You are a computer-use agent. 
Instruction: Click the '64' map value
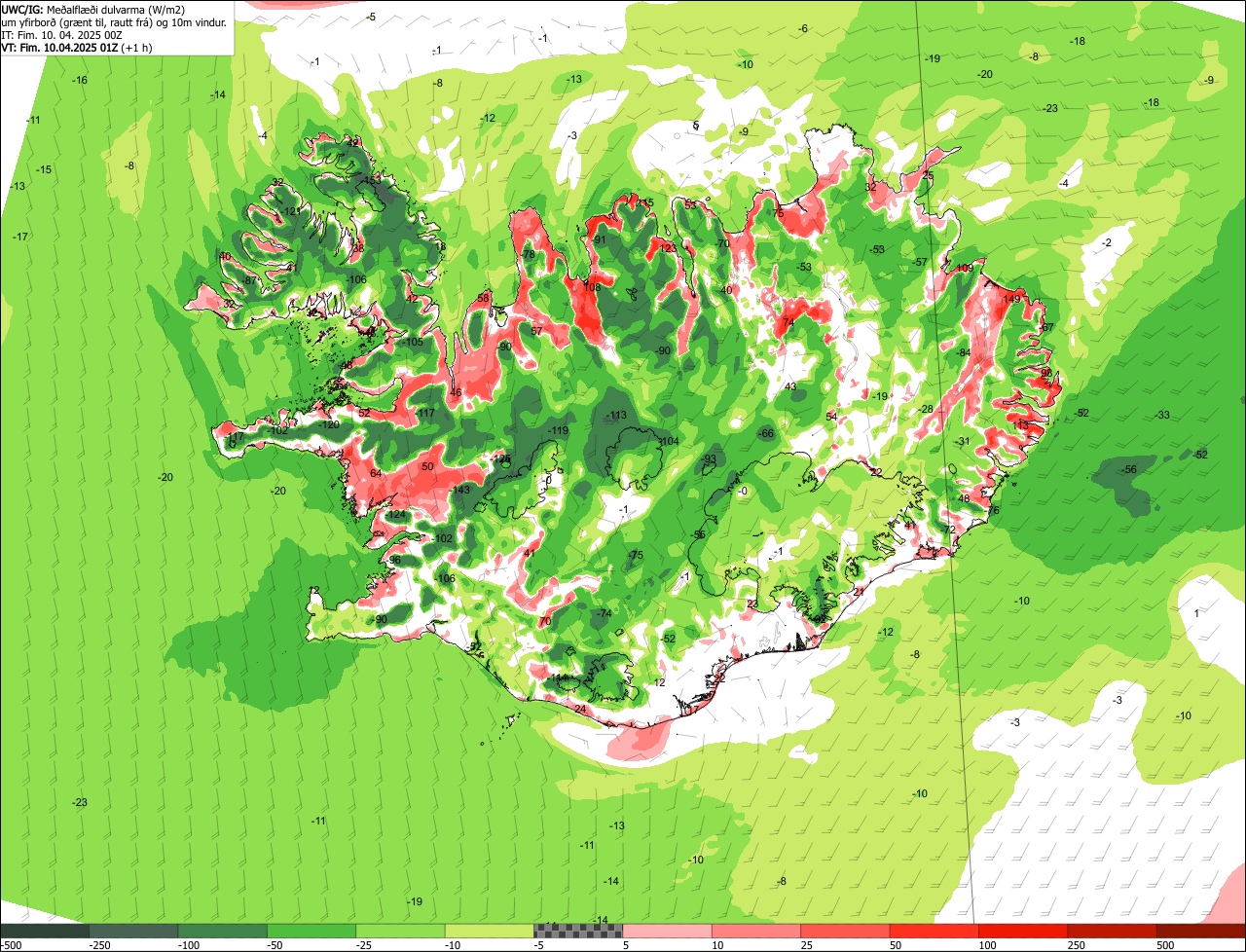(376, 473)
